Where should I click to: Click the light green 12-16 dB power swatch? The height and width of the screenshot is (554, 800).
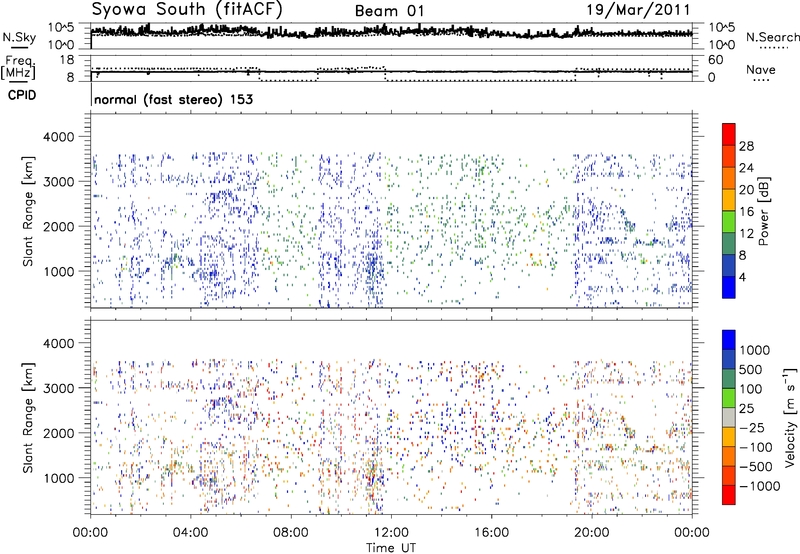coord(729,222)
